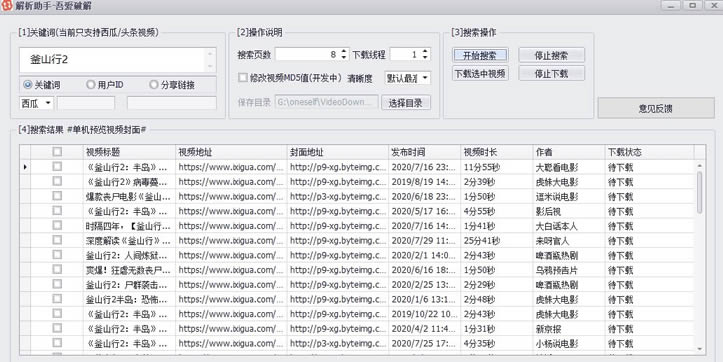Click the title 爽爆！狂虐无数丧尸
Screen dimensions: 723x362
point(128,270)
